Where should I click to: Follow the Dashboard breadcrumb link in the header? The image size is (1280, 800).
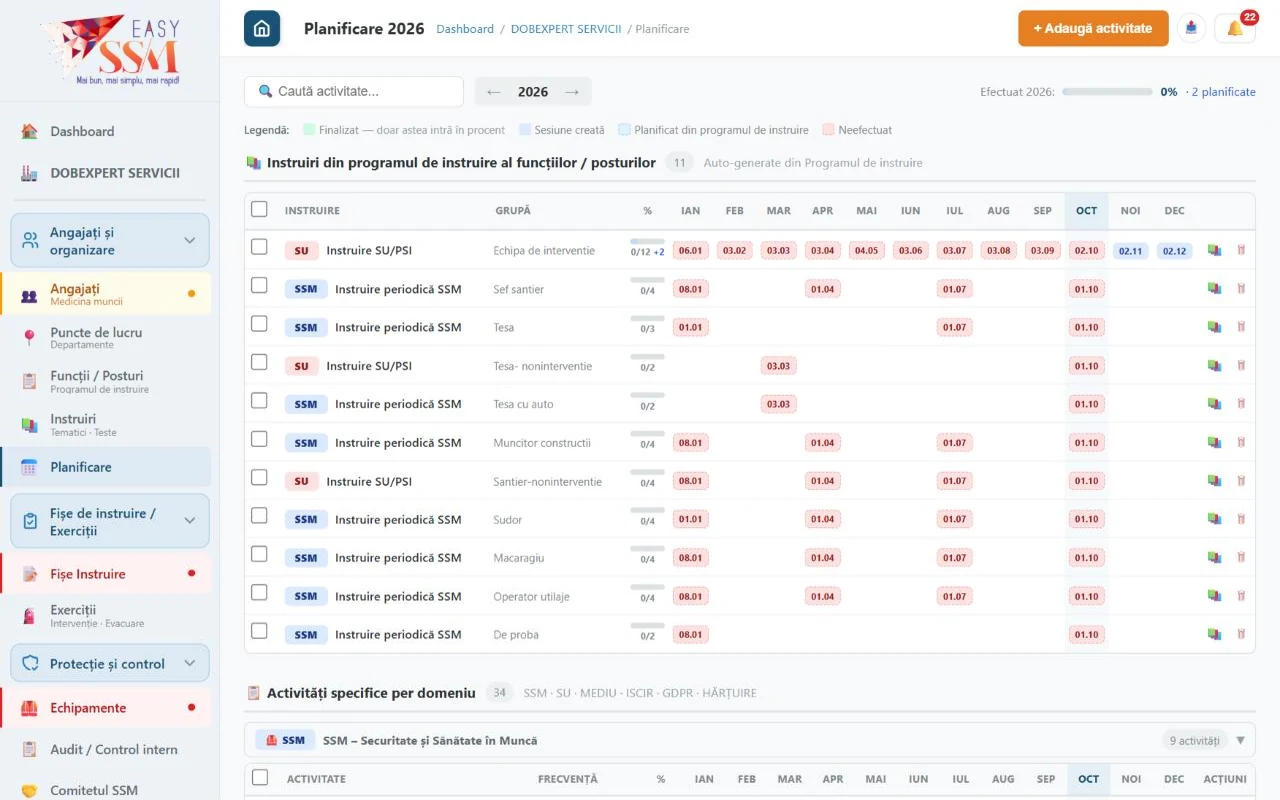465,29
